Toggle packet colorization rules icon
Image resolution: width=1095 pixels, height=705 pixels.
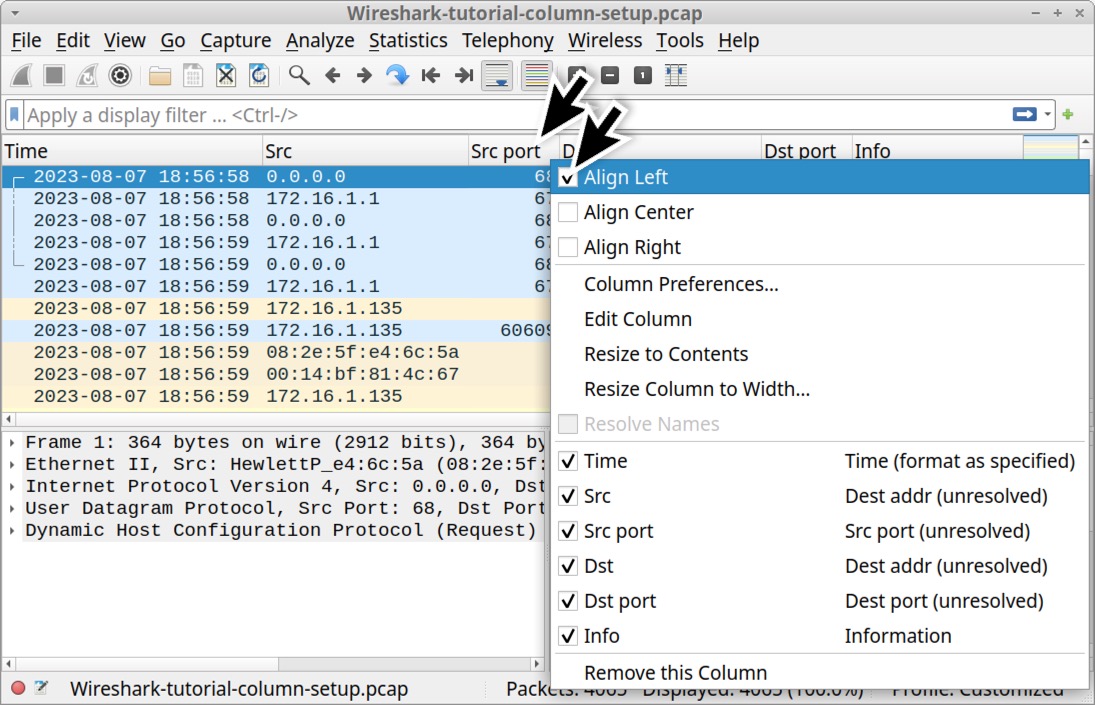coord(536,75)
